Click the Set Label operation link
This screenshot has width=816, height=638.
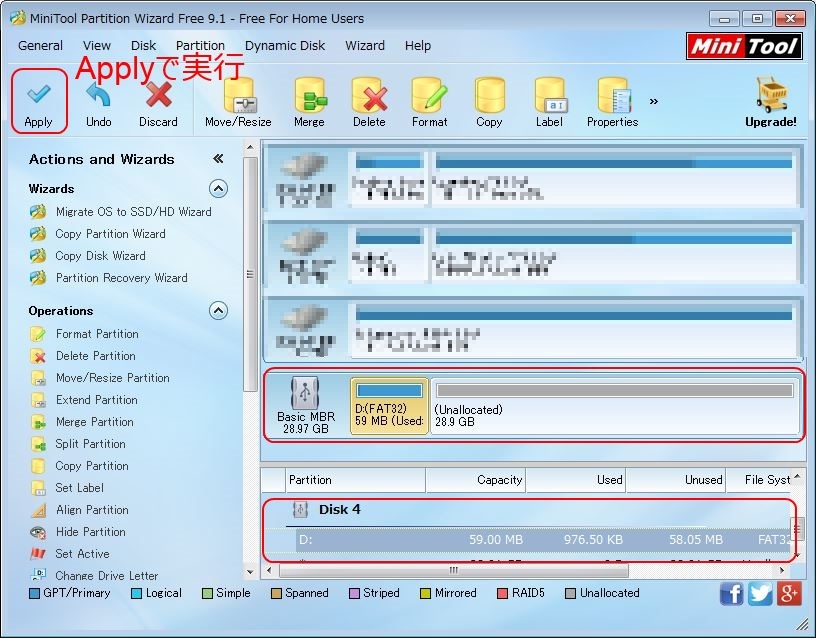click(80, 488)
